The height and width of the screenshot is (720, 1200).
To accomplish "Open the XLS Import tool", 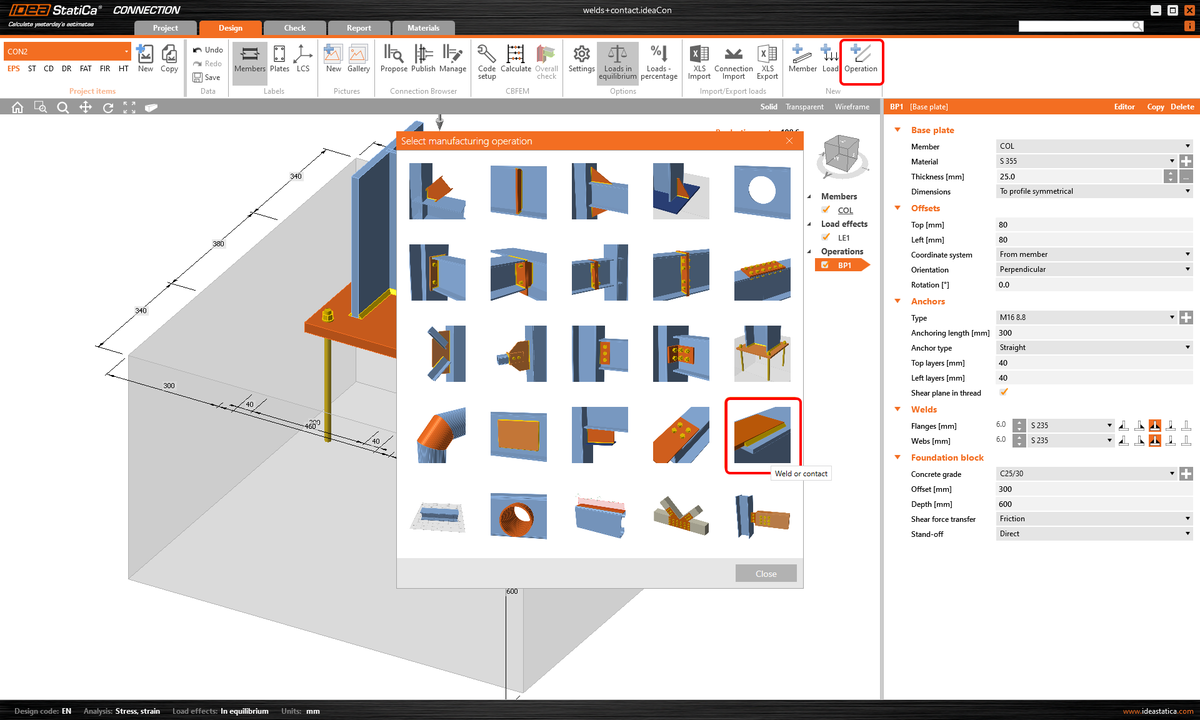I will [x=698, y=60].
